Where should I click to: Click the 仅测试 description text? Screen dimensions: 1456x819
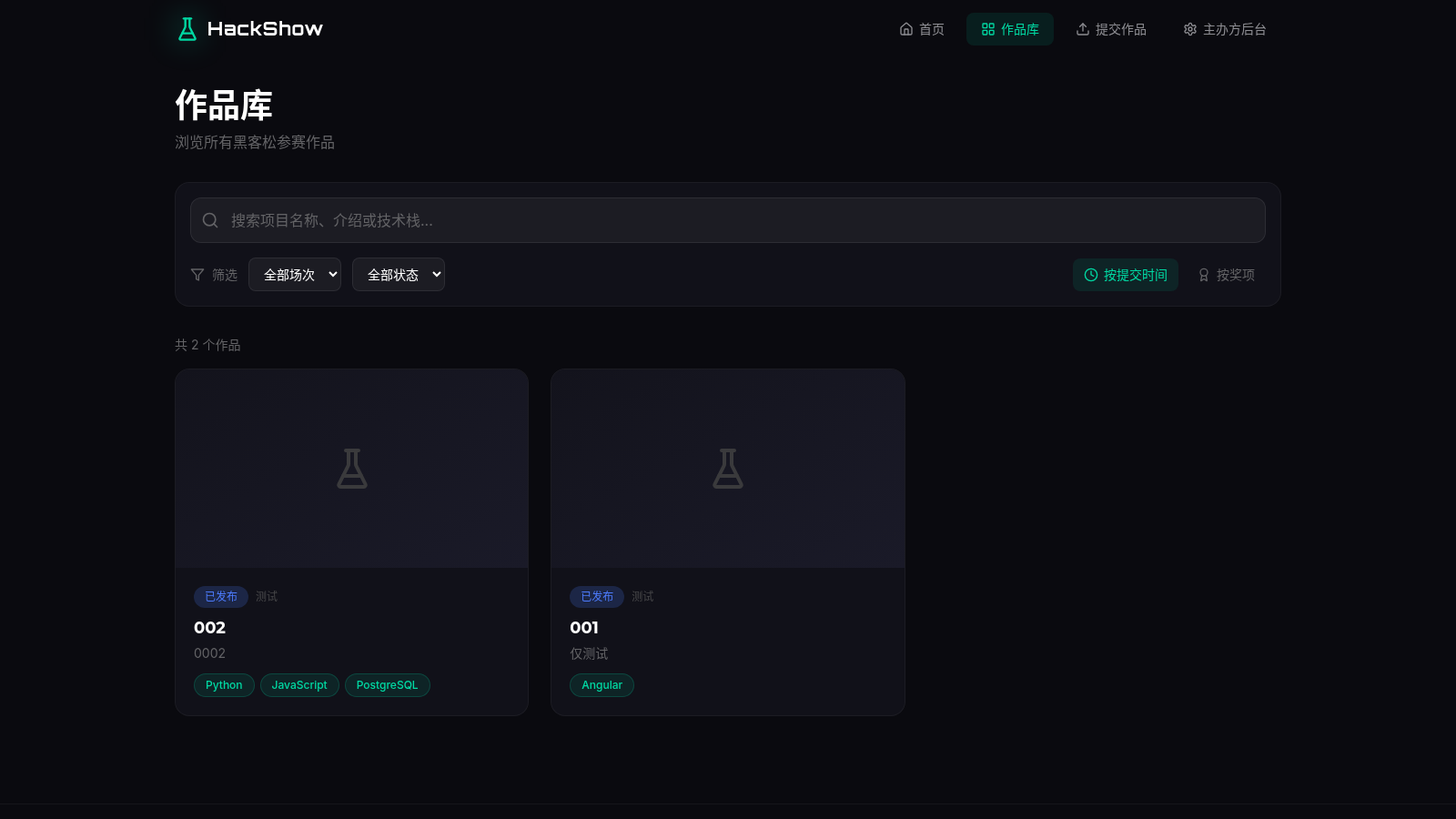pos(589,653)
